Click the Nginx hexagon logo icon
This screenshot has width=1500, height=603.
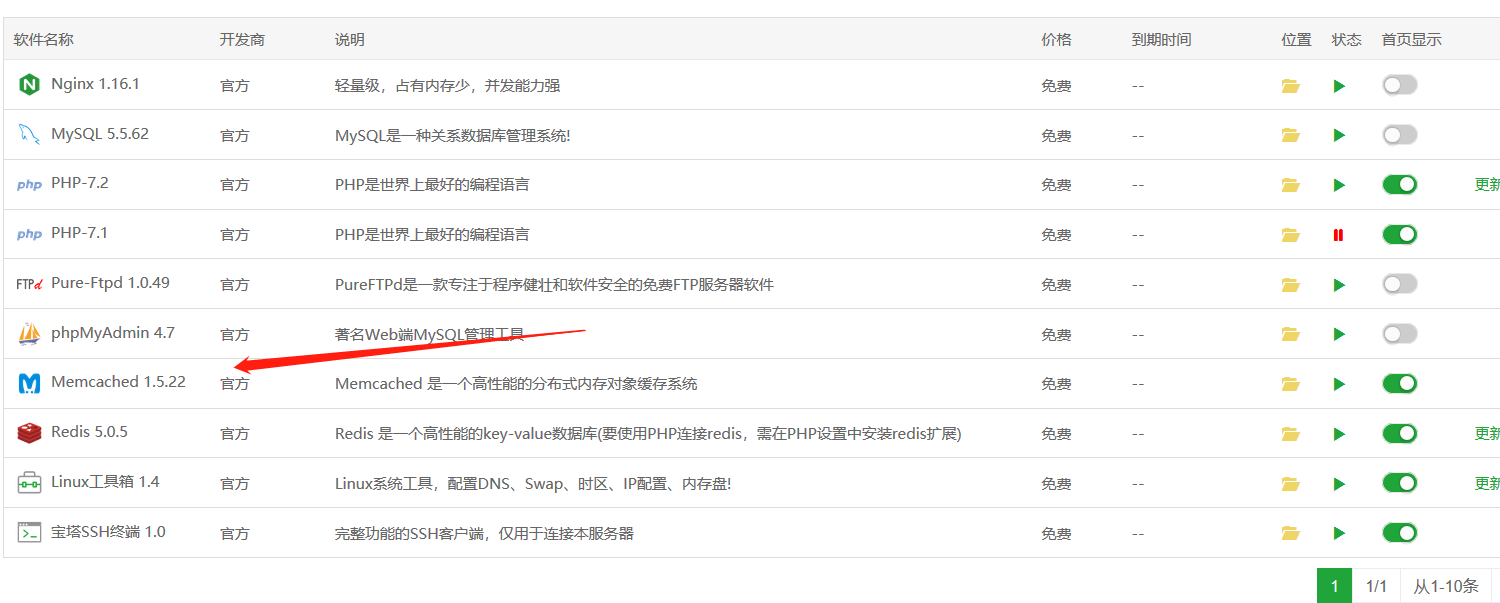tap(29, 85)
